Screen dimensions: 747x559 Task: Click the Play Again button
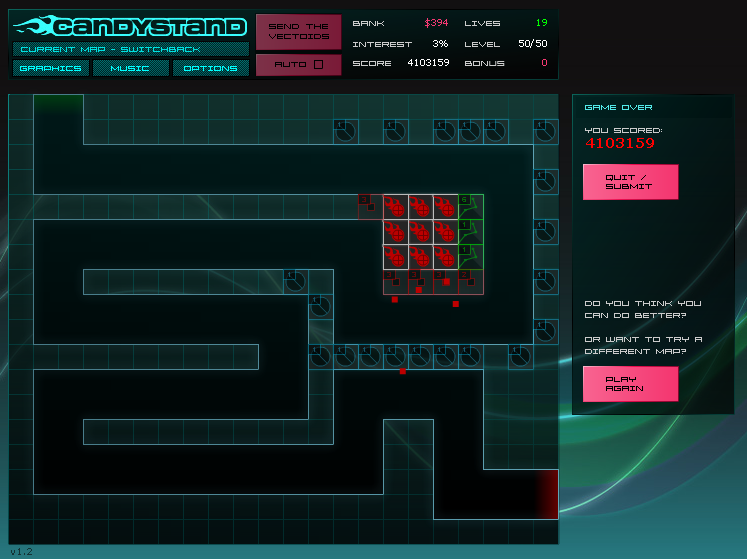coord(630,384)
